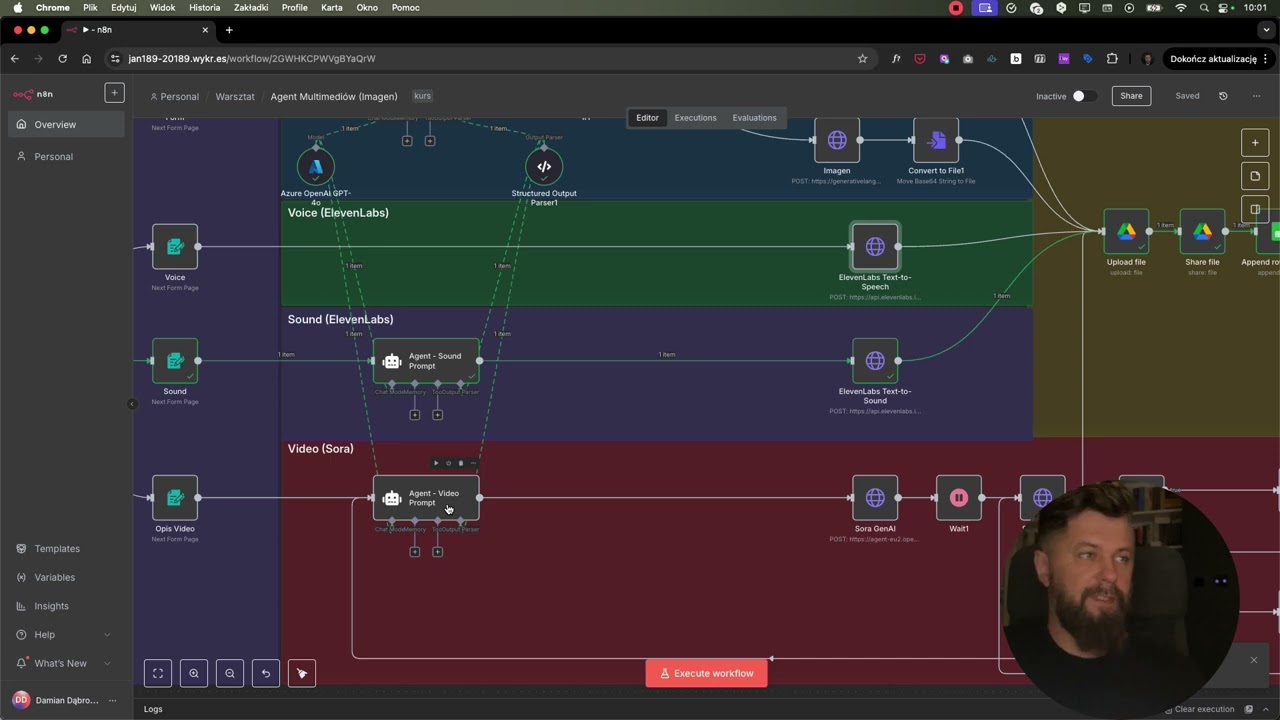Viewport: 1280px width, 720px height.
Task: Toggle the workflow Inactive switch
Action: pyautogui.click(x=1083, y=96)
